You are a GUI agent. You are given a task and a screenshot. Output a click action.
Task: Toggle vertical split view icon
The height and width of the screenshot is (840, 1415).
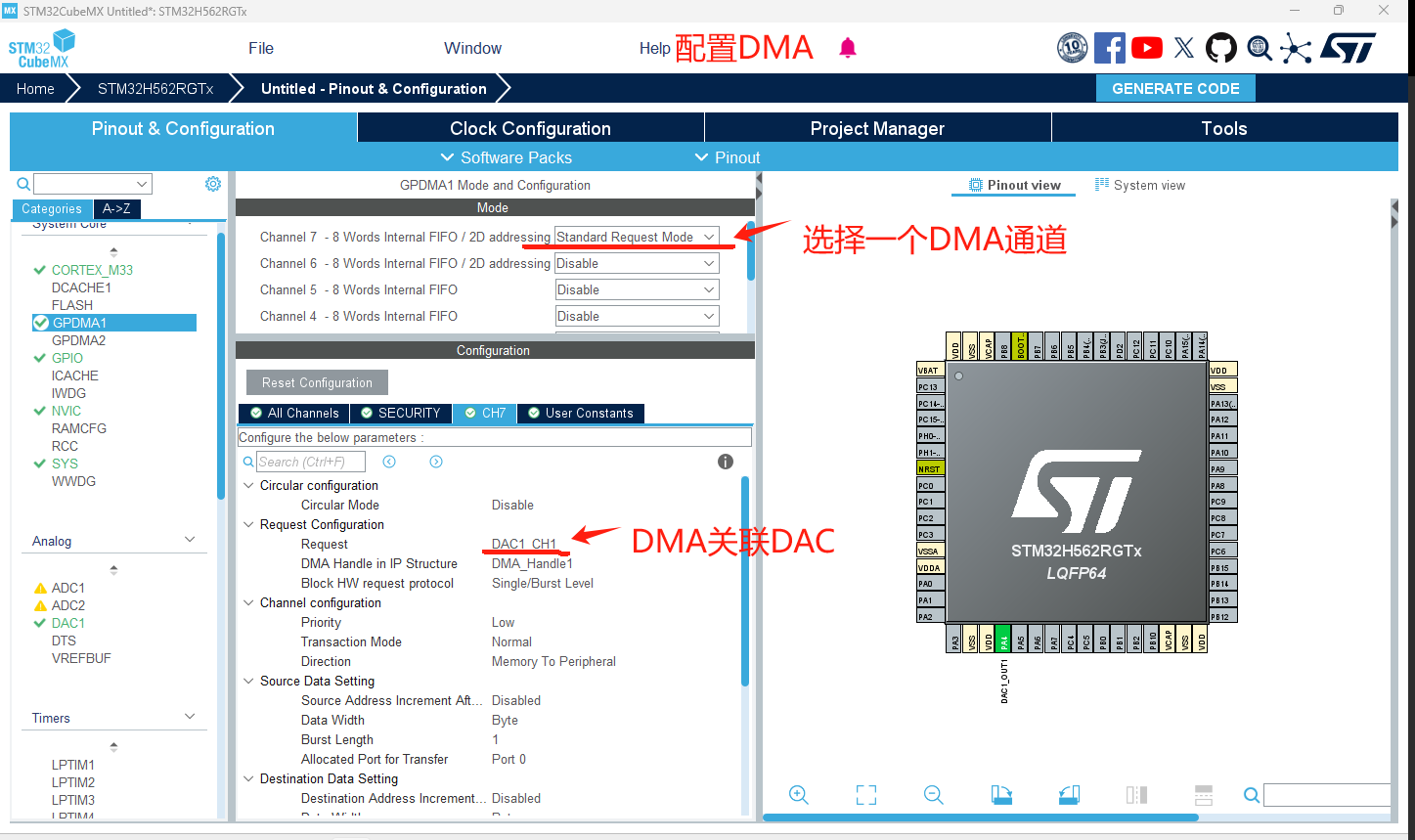click(x=1136, y=795)
